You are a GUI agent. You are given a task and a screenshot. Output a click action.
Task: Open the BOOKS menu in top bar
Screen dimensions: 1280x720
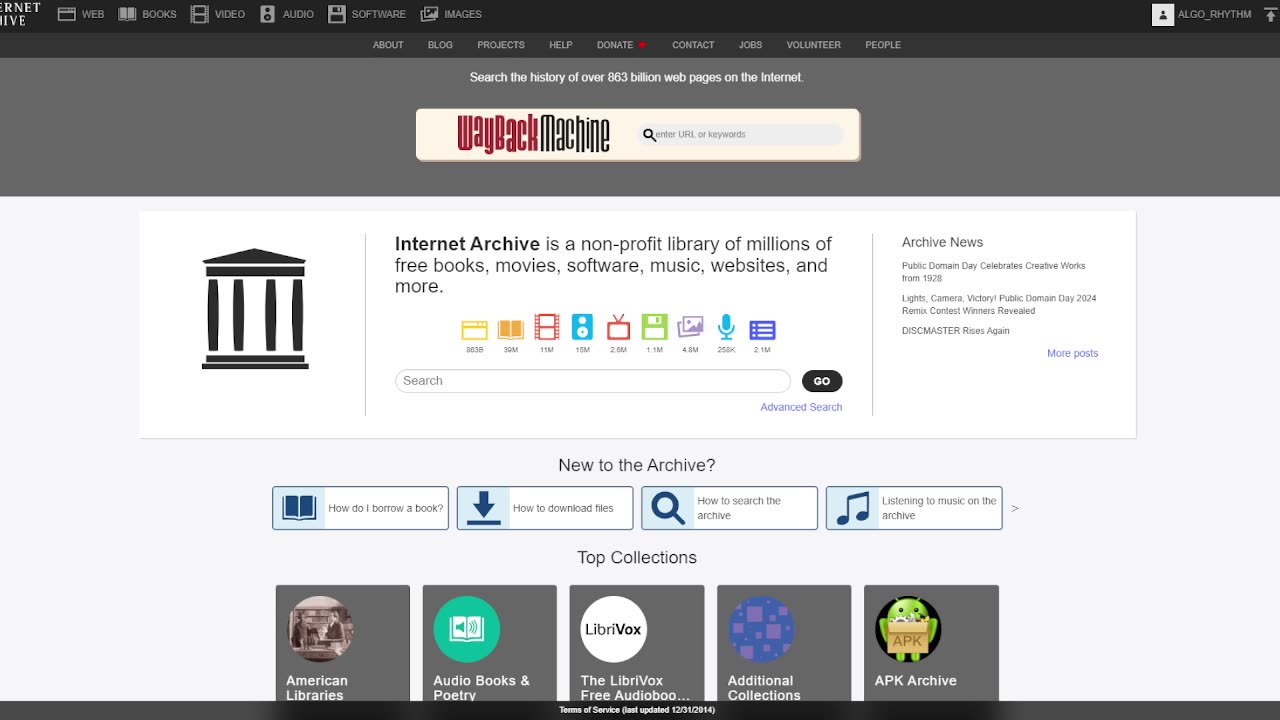click(147, 14)
